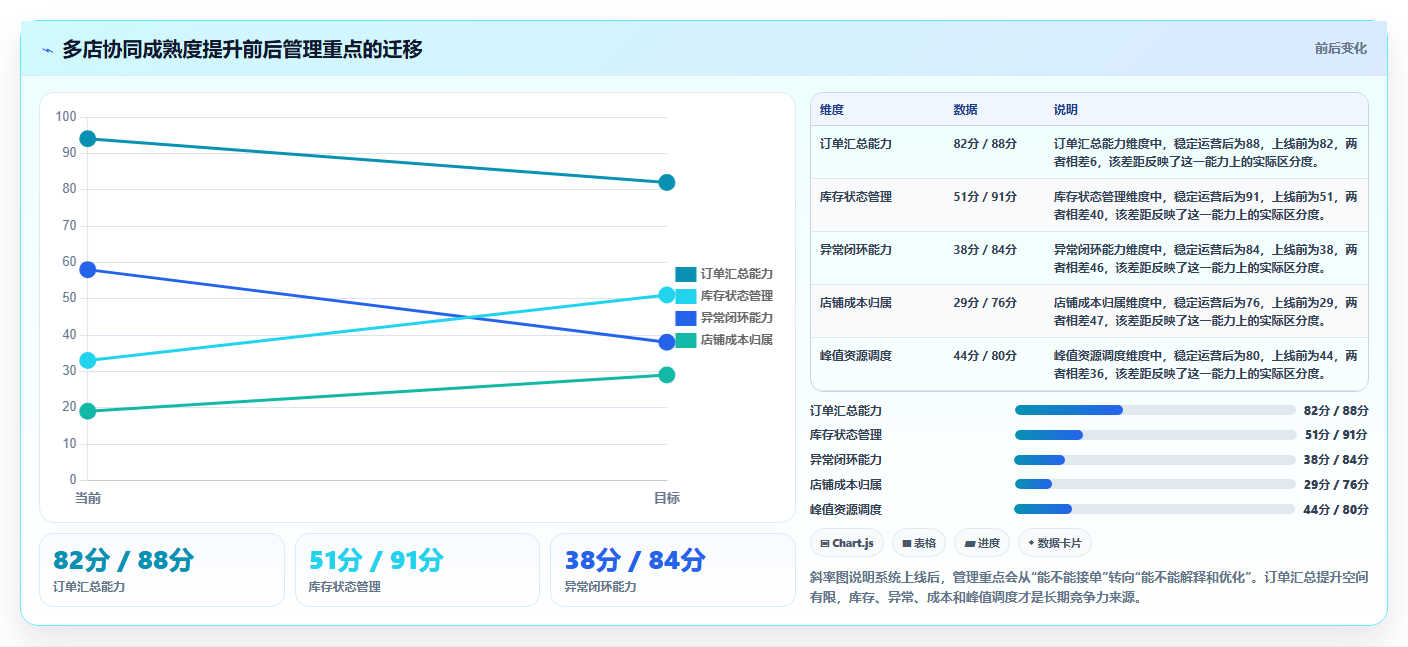The image size is (1408, 647).
Task: Click the description starting 库存状态管理维度中
Action: tap(1206, 205)
